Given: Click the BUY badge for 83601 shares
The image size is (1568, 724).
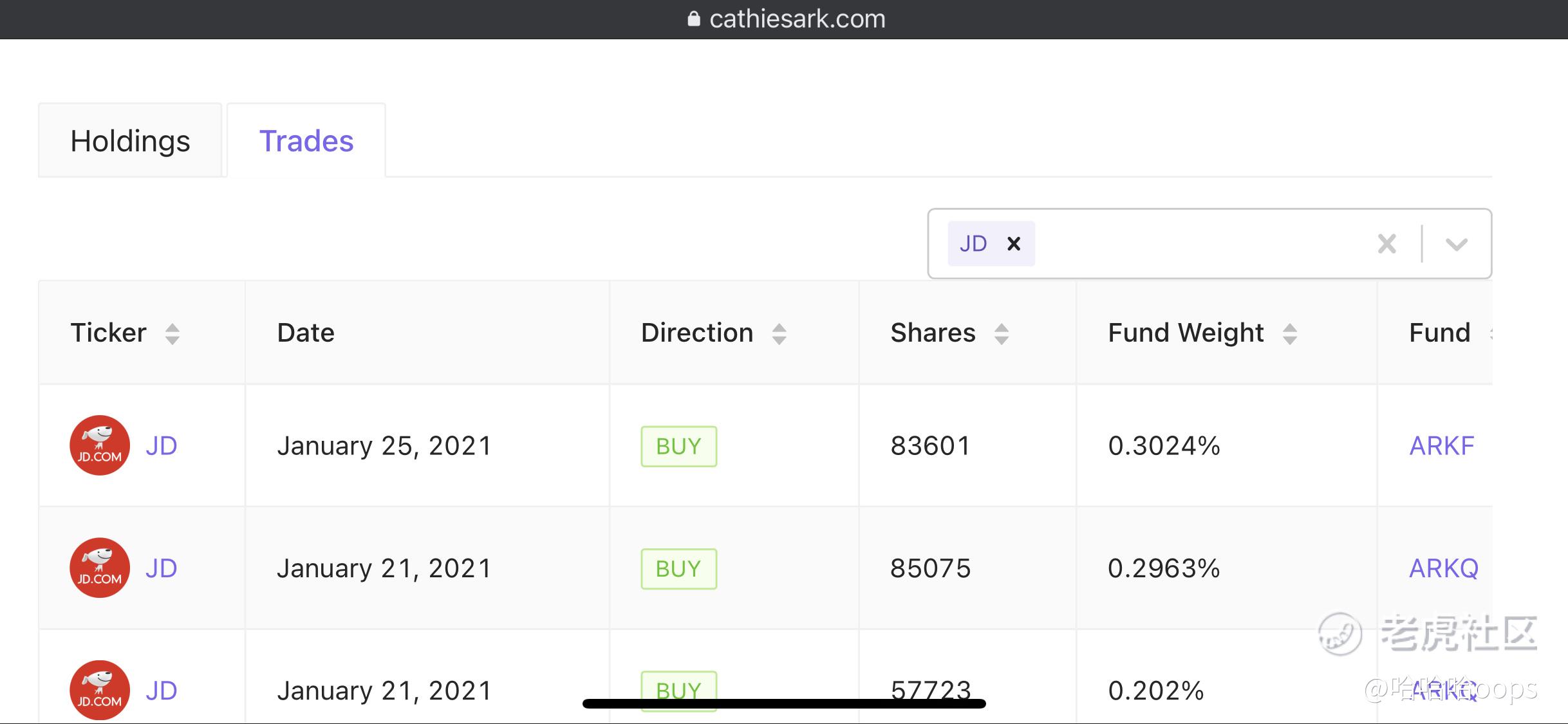Looking at the screenshot, I should click(x=678, y=446).
